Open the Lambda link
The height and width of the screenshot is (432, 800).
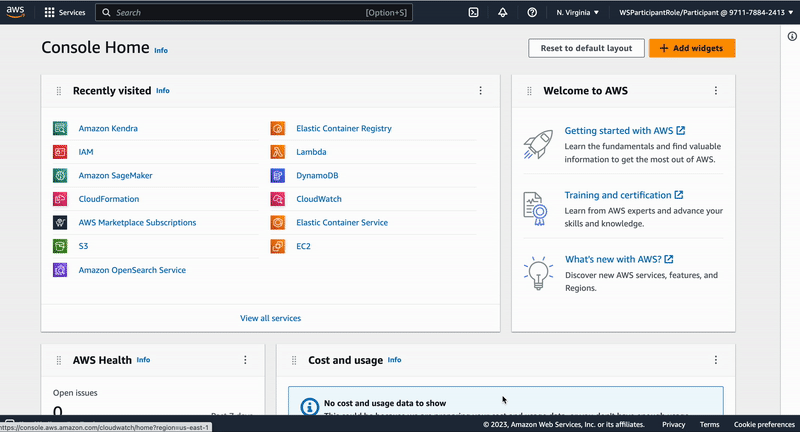(x=311, y=152)
